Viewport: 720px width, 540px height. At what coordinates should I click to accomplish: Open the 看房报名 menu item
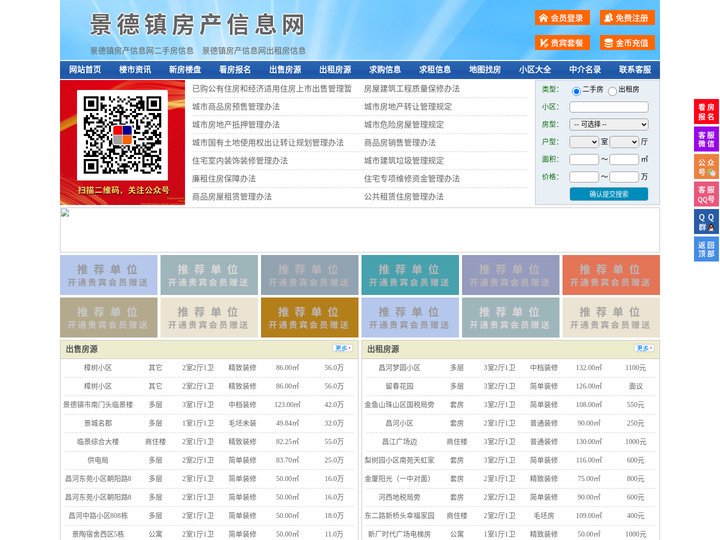pyautogui.click(x=235, y=70)
